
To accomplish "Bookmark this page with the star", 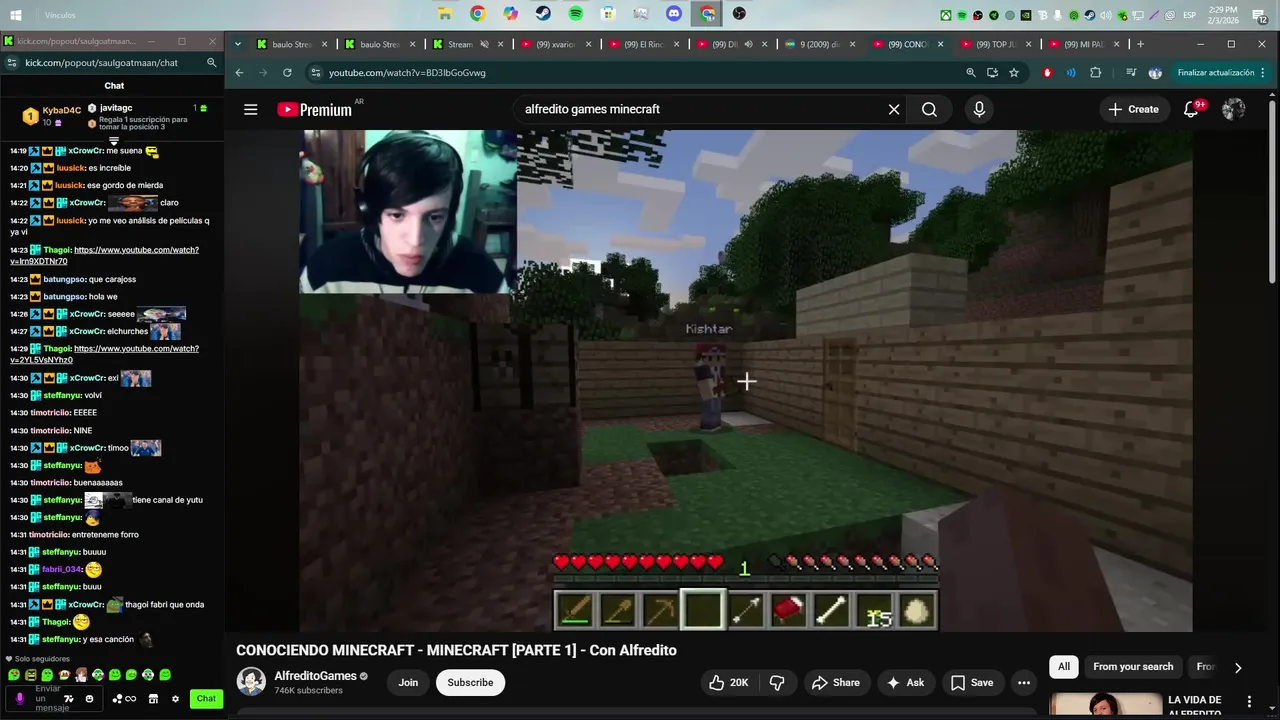I will 1014,73.
